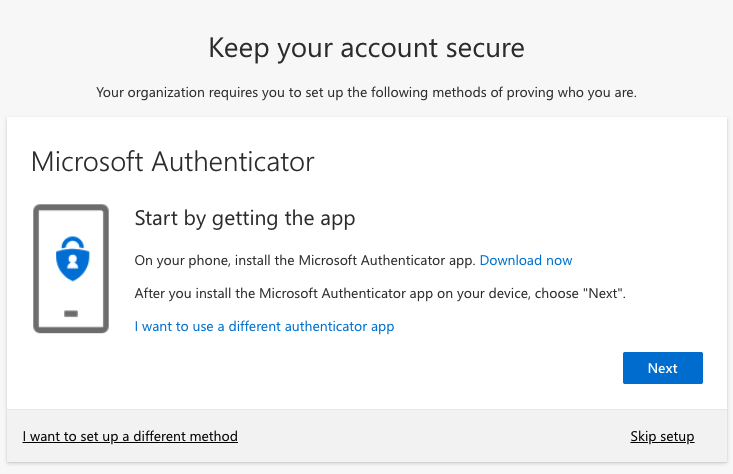Click the gray footer bar between the links
The width and height of the screenshot is (733, 474).
tap(430, 436)
